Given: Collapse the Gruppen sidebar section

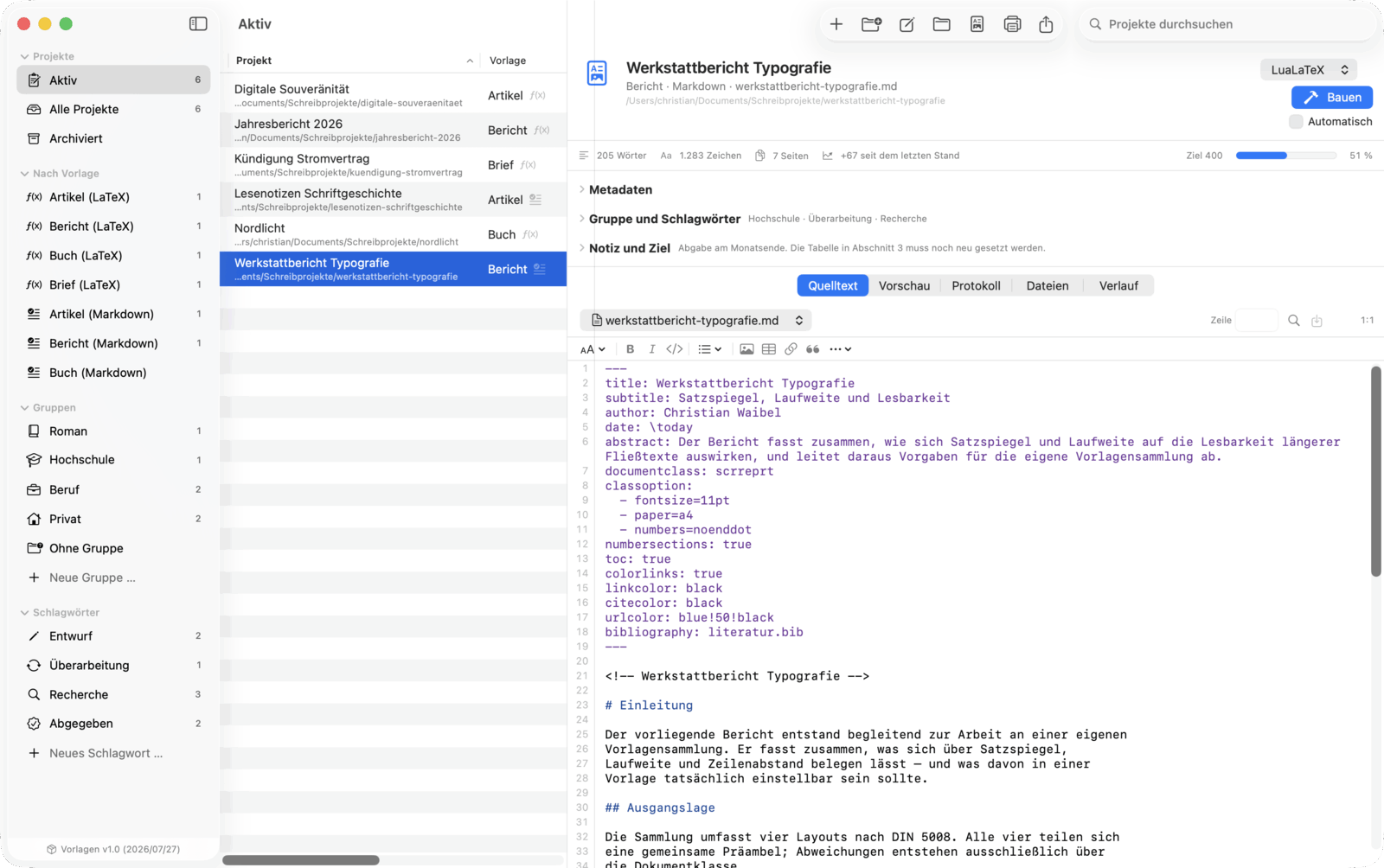Looking at the screenshot, I should pos(24,408).
